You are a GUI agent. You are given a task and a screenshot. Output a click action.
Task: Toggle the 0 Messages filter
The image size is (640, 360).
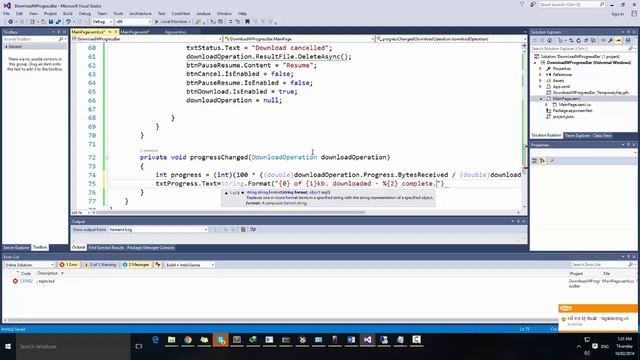[136, 265]
